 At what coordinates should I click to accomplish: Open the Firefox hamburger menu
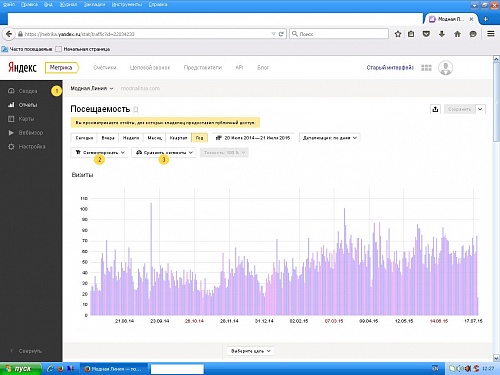click(x=491, y=34)
